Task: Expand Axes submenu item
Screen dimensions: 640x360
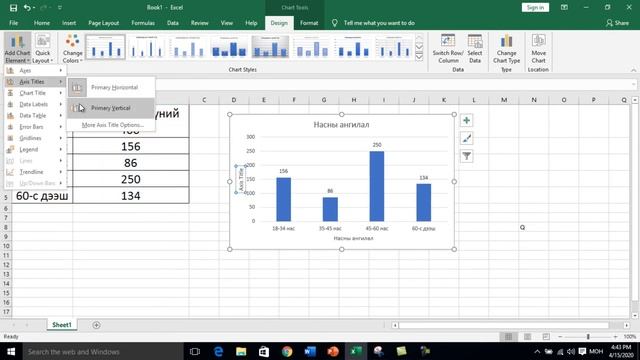Action: click(35, 71)
